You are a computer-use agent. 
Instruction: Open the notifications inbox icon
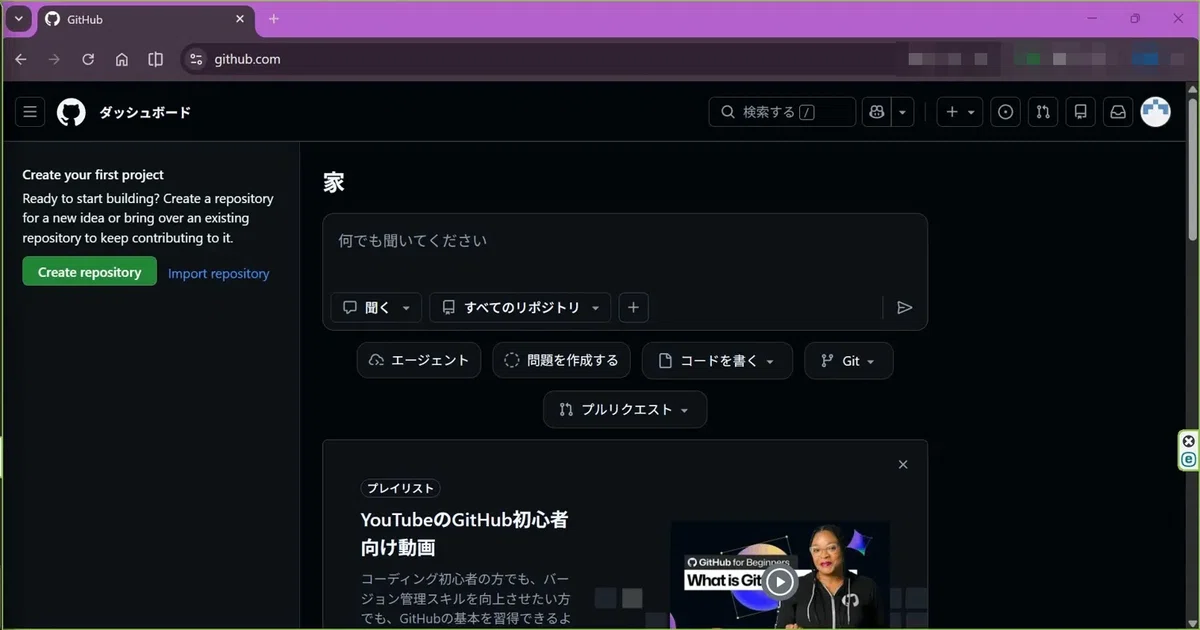pyautogui.click(x=1117, y=112)
